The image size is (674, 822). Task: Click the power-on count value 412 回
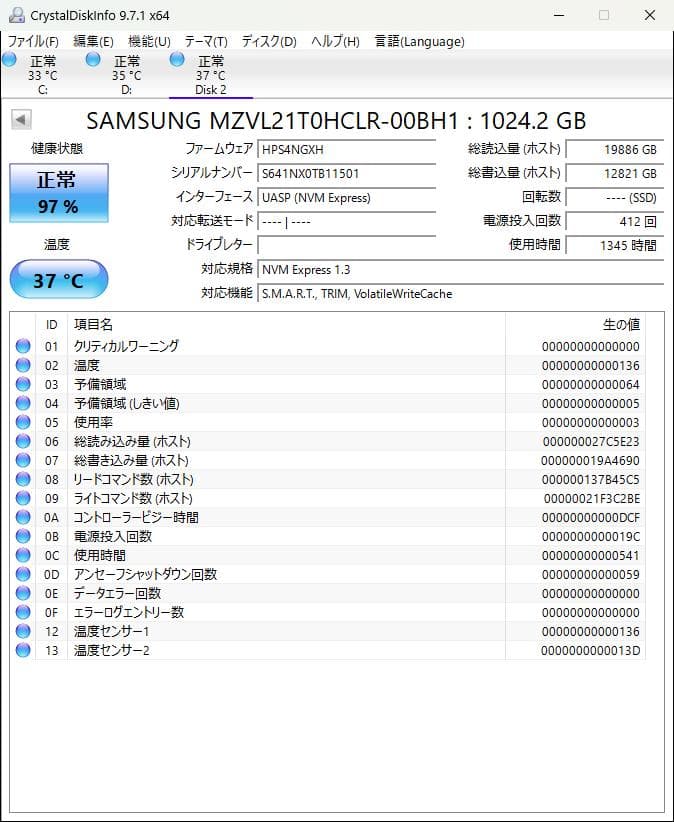tap(615, 222)
